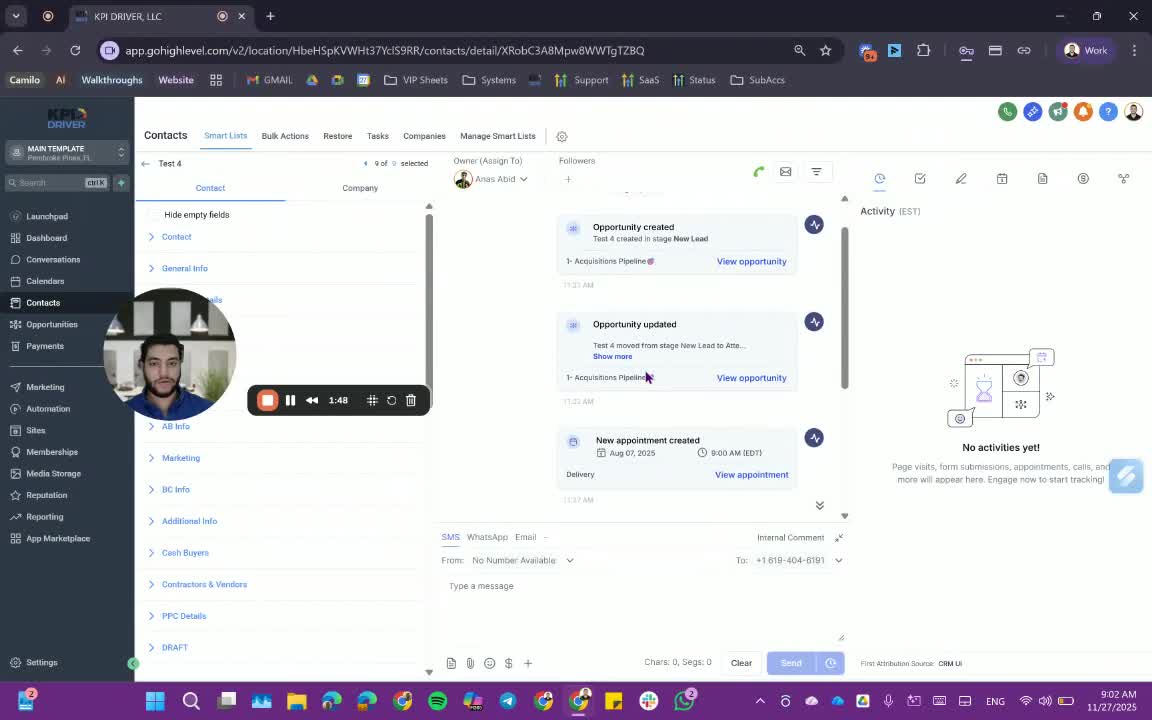The image size is (1152, 720).
Task: Call contact with green phone icon
Action: (x=759, y=172)
